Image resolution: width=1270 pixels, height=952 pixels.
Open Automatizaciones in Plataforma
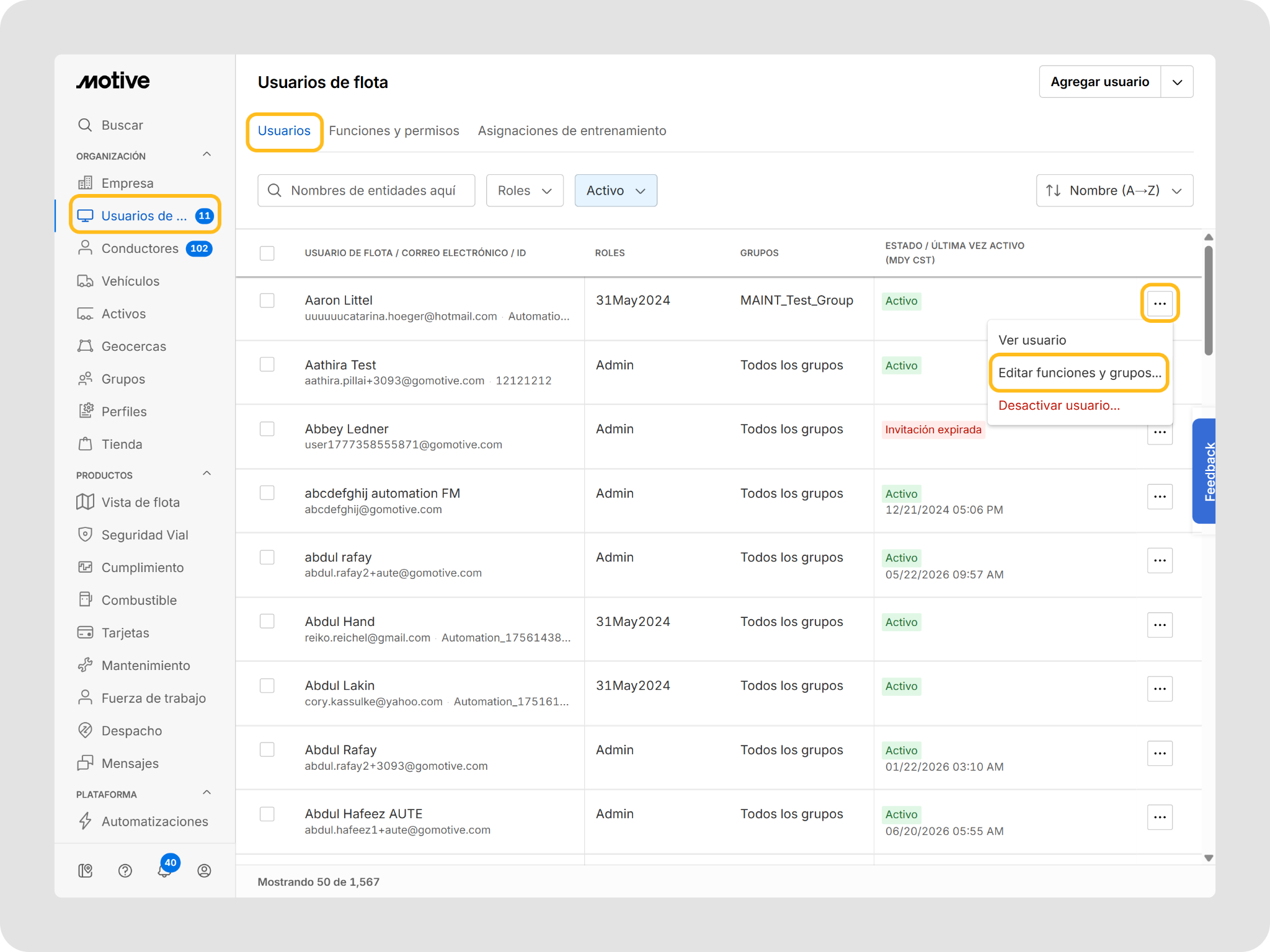(x=143, y=821)
